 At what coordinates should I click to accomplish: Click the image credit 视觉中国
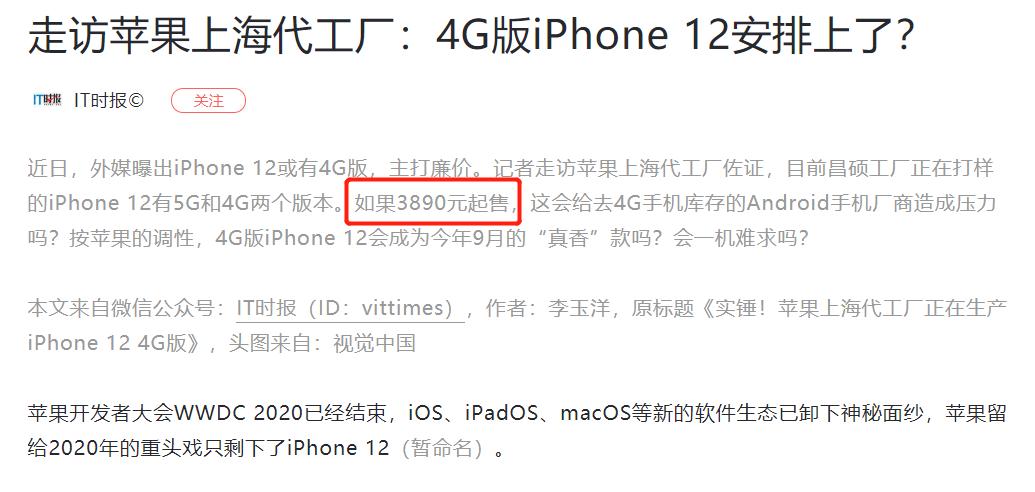[374, 343]
